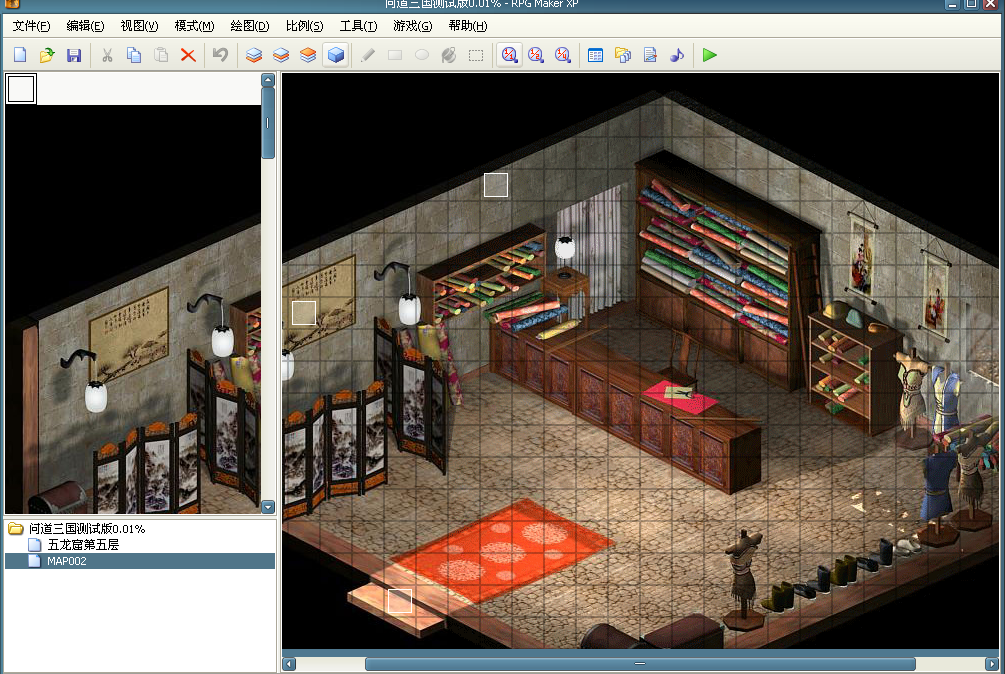Switch to Layer 1 editing mode
1005x674 pixels.
click(x=254, y=55)
